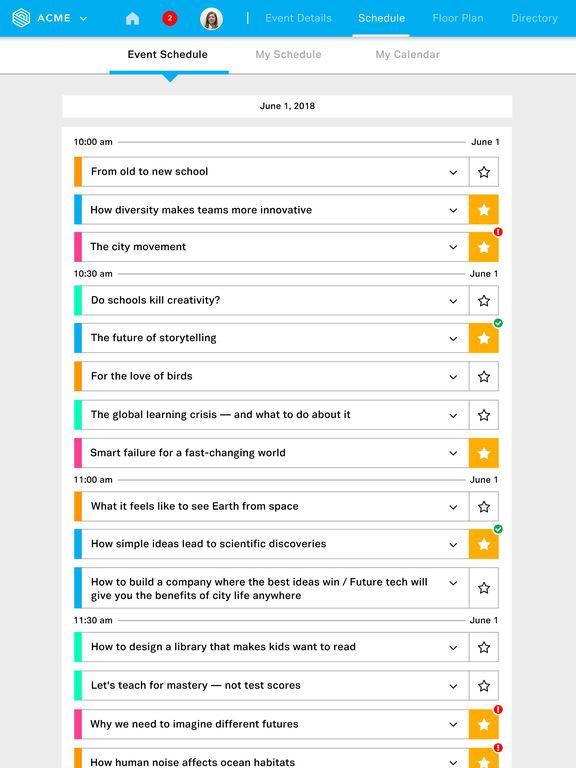Go to the Event Details page
The width and height of the screenshot is (576, 768).
tap(298, 18)
